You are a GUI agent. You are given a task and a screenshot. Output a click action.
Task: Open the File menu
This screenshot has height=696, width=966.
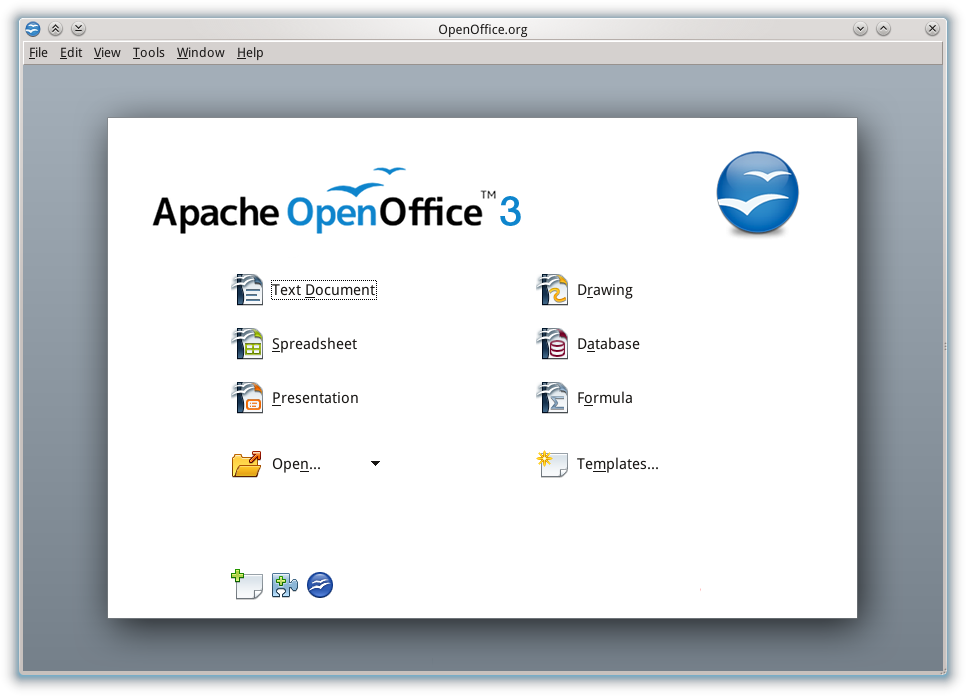pyautogui.click(x=38, y=53)
